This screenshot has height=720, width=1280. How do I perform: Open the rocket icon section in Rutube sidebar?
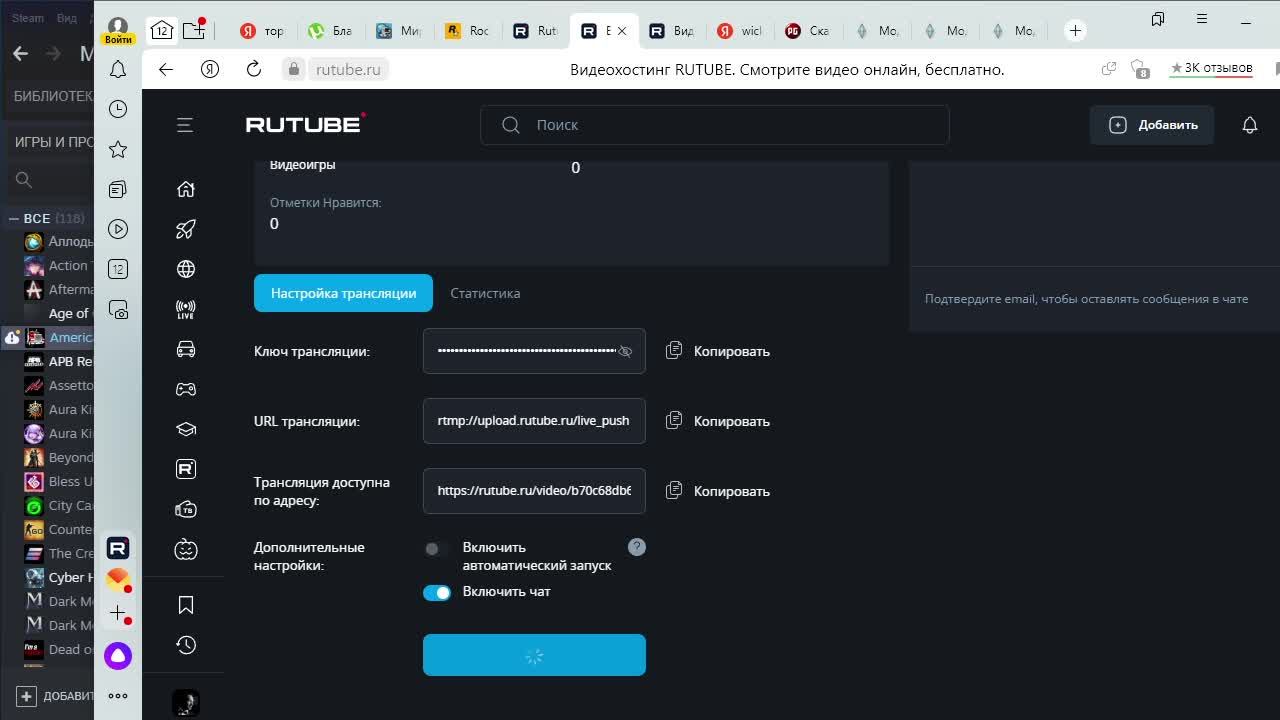185,229
